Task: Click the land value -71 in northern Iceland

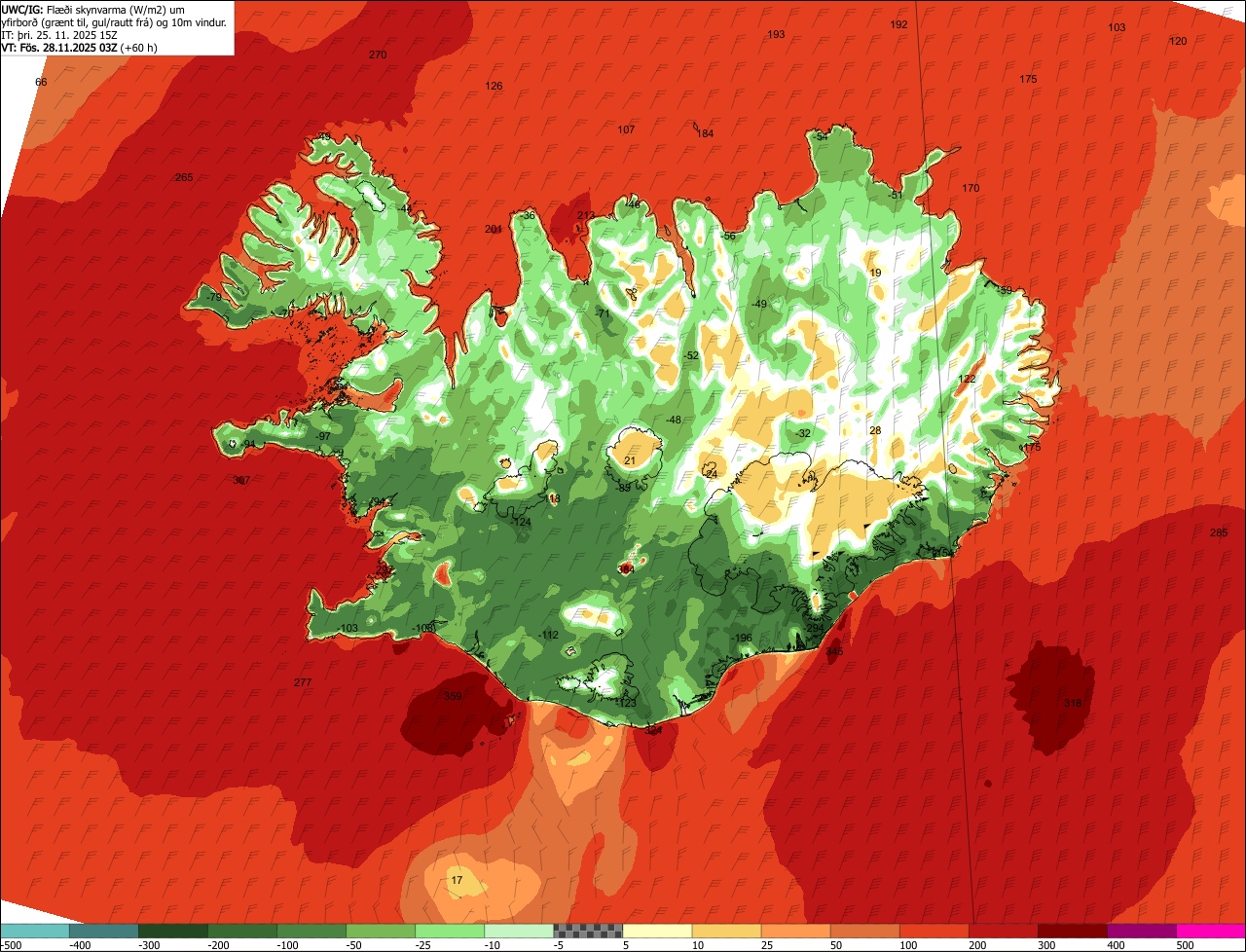Action: (x=603, y=313)
